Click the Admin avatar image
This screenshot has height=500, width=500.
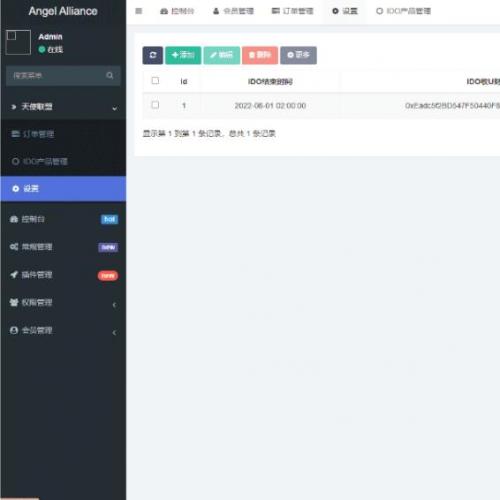(18, 42)
